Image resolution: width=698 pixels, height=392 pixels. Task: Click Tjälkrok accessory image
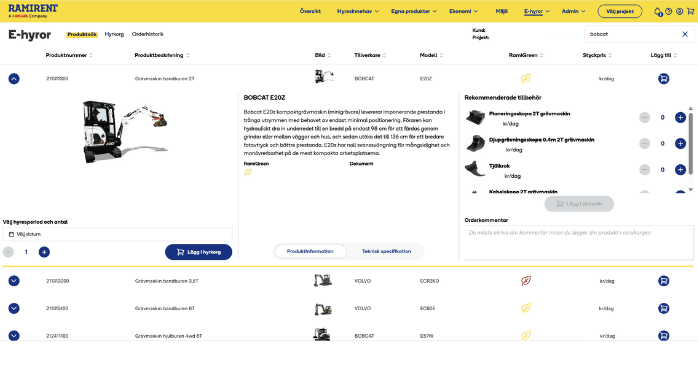475,169
